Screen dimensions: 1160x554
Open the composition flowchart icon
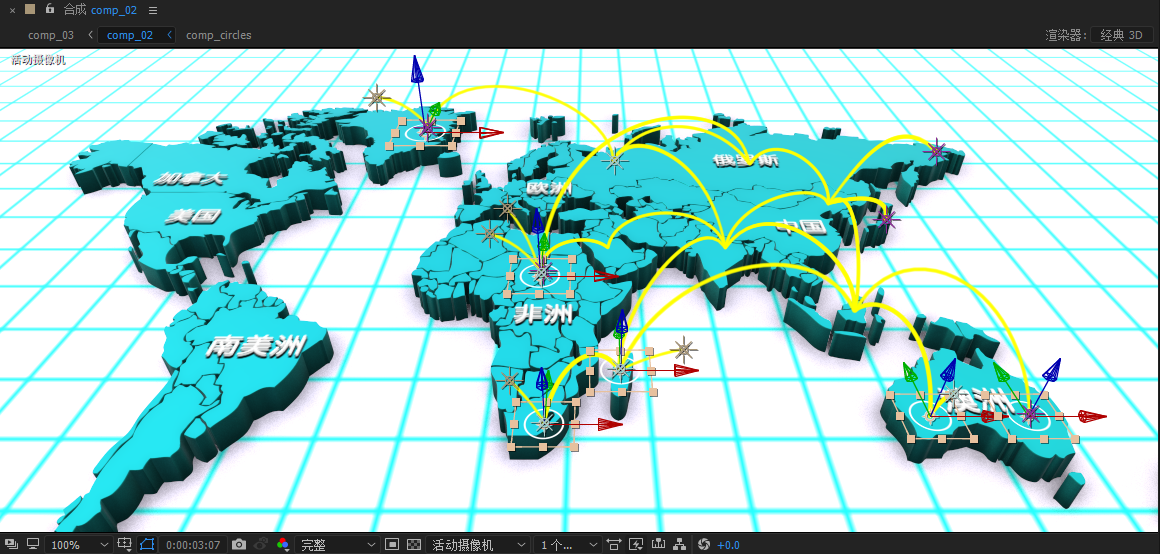(x=680, y=544)
